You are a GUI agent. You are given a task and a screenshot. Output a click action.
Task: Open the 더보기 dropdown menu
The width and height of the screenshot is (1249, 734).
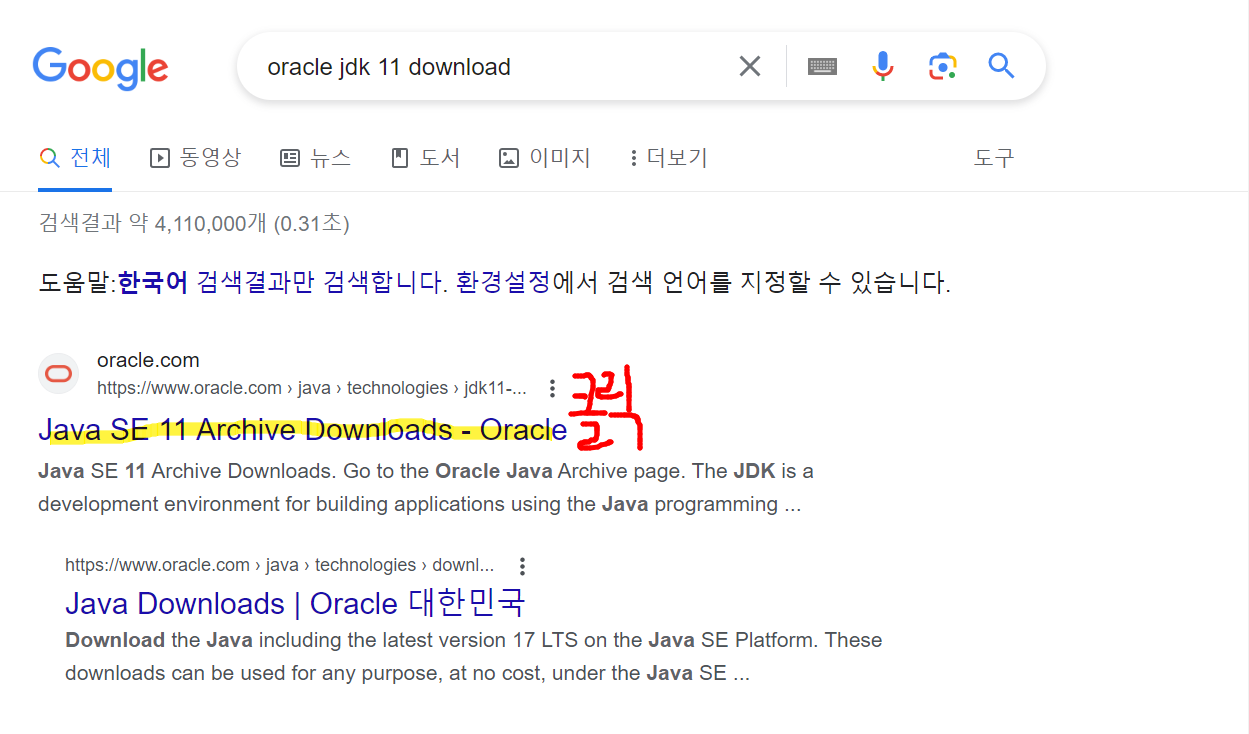pos(667,157)
